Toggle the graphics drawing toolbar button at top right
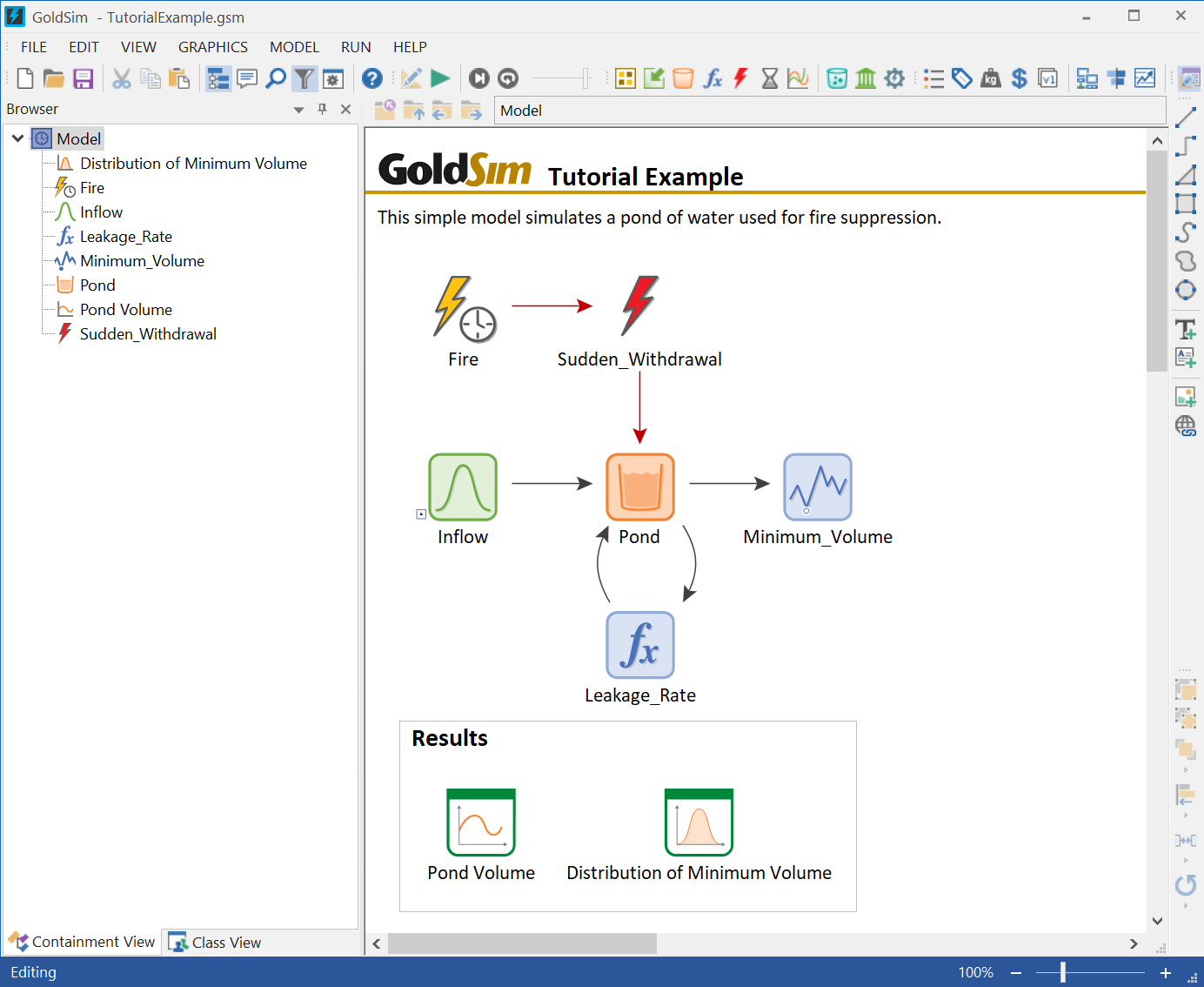 [x=1188, y=78]
